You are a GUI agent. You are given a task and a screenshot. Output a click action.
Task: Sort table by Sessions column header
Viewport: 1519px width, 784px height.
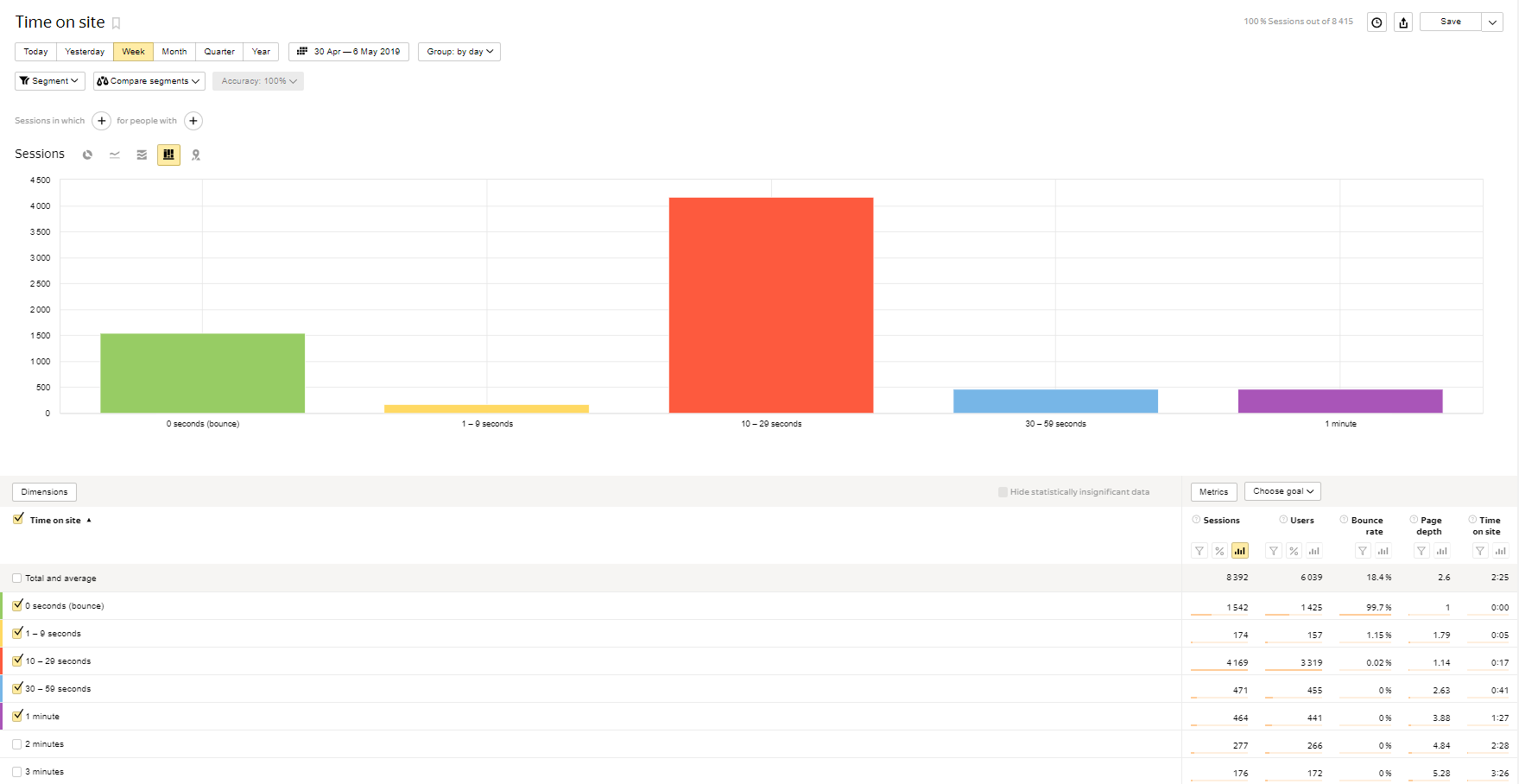(x=1221, y=521)
